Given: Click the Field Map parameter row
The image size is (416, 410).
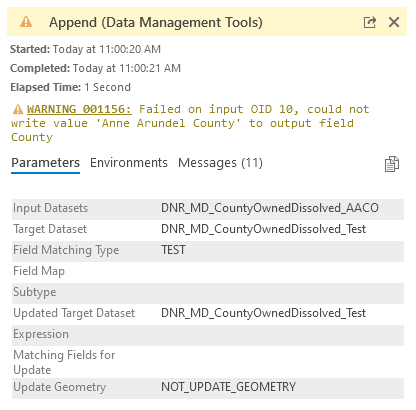Looking at the screenshot, I should [208, 271].
